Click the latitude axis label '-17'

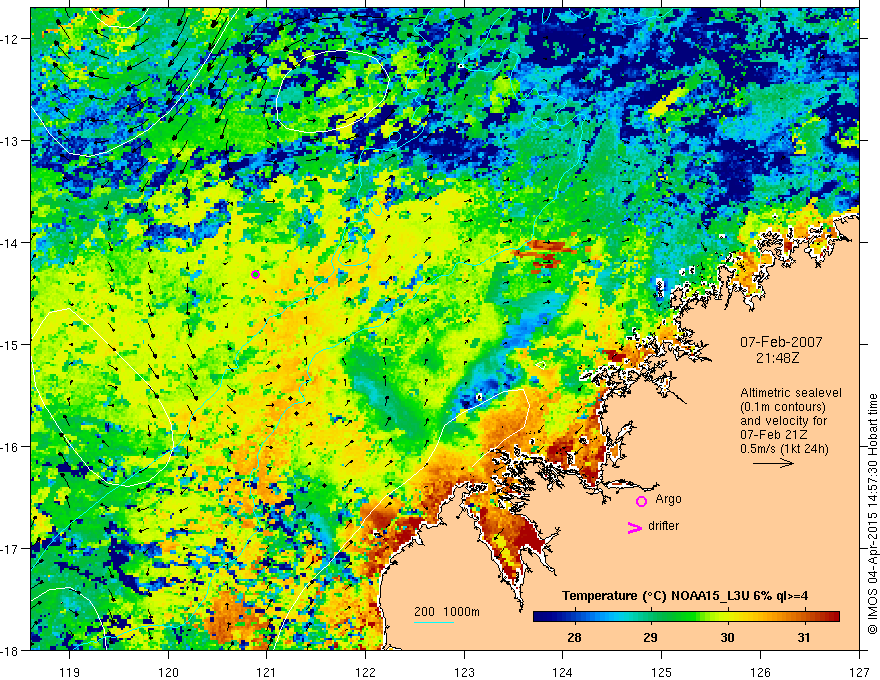pos(11,549)
